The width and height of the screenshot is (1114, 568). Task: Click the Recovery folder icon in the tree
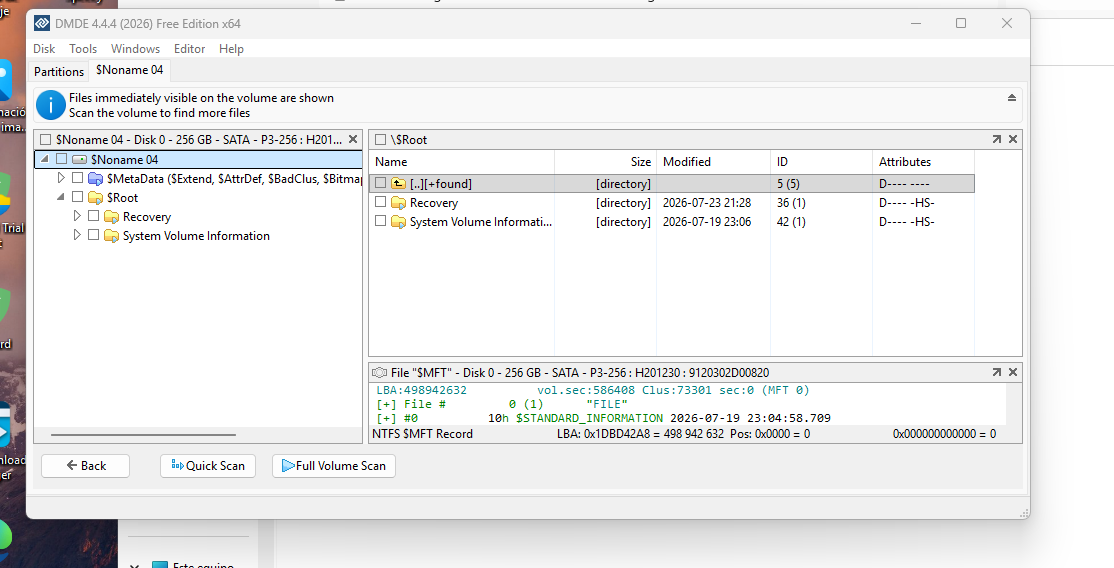point(111,217)
